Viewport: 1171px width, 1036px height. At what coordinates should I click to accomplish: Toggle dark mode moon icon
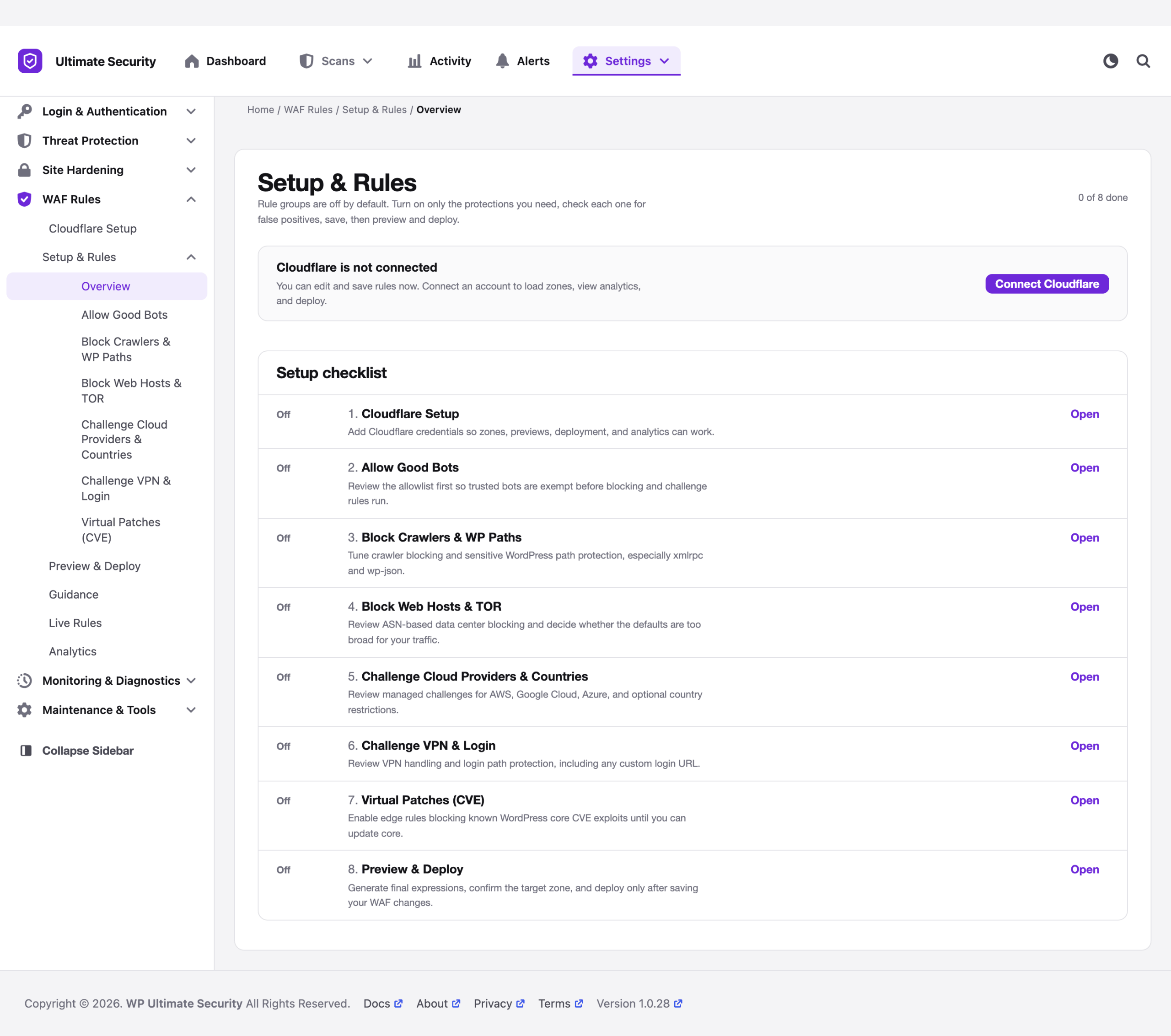1110,61
